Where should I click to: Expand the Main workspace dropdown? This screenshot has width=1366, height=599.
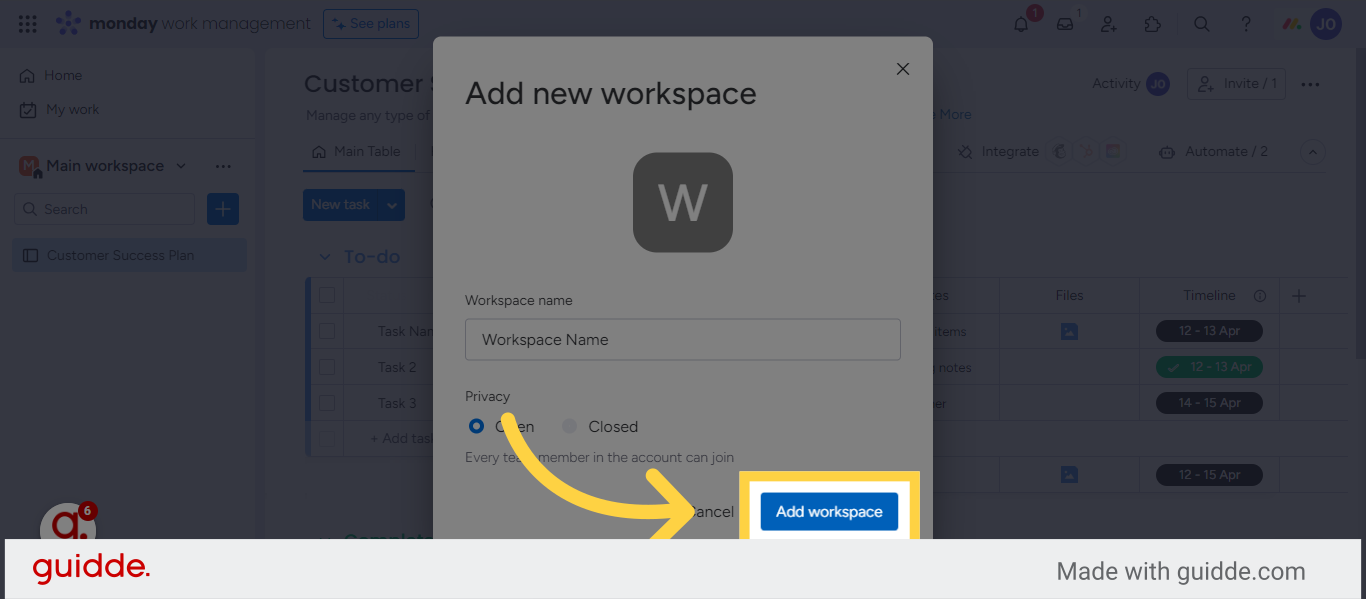[180, 165]
